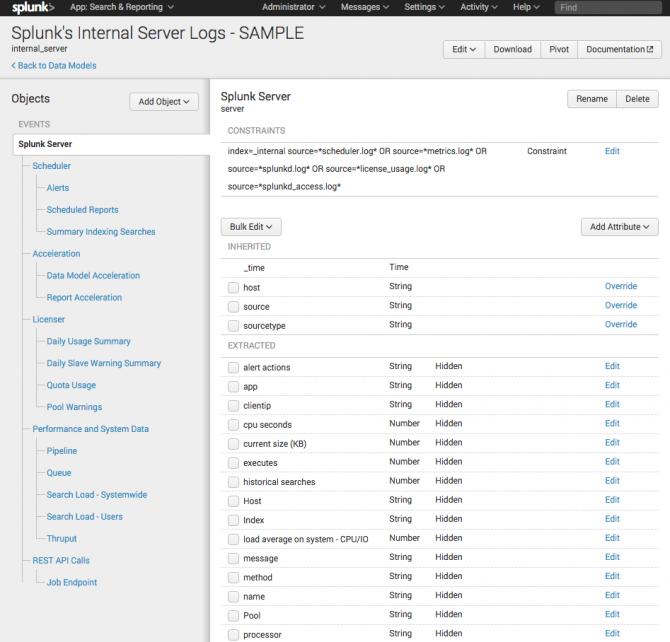Select Report Acceleration object
Image resolution: width=670 pixels, height=642 pixels.
click(84, 297)
